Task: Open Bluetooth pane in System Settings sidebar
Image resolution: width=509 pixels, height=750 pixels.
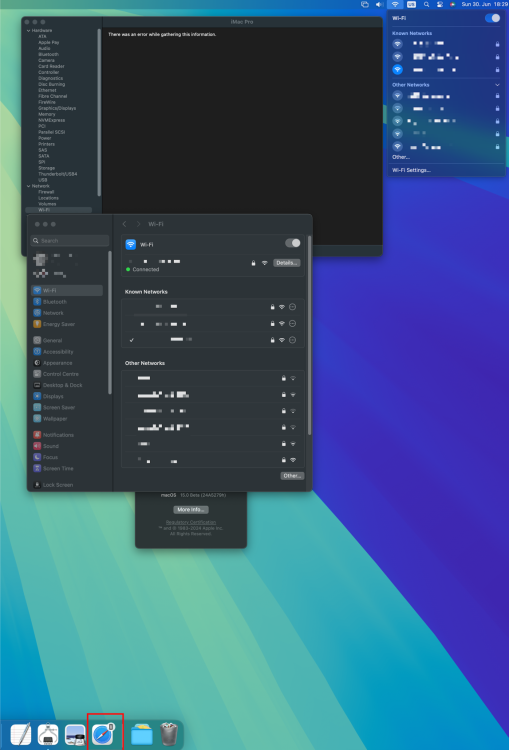Action: pyautogui.click(x=67, y=302)
